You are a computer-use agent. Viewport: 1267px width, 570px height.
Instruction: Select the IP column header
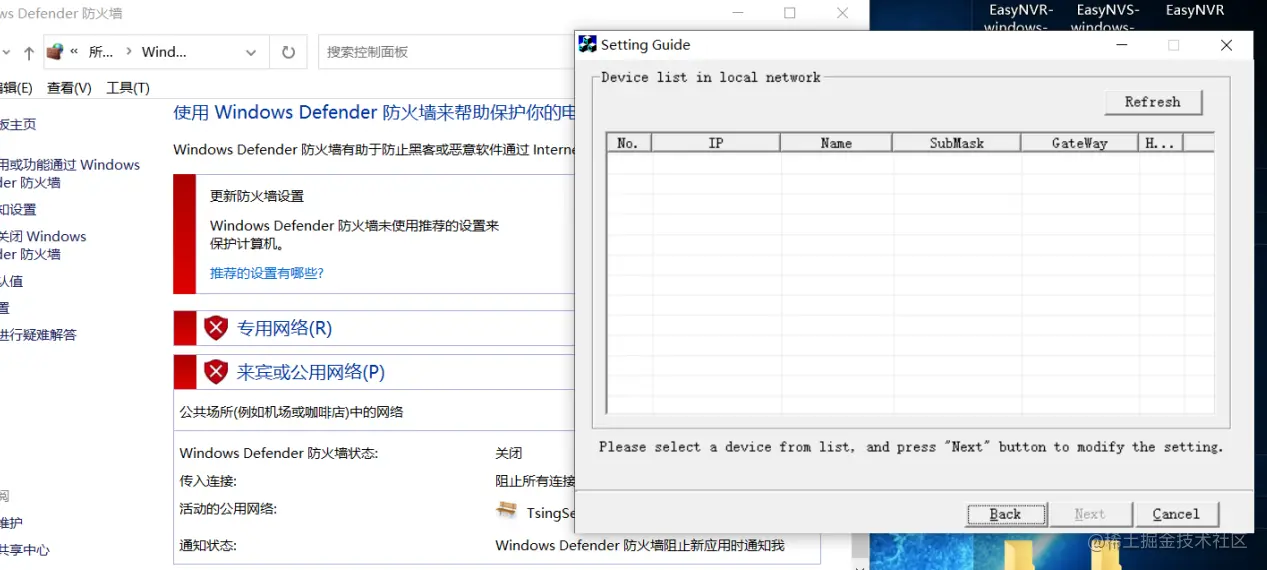tap(716, 143)
